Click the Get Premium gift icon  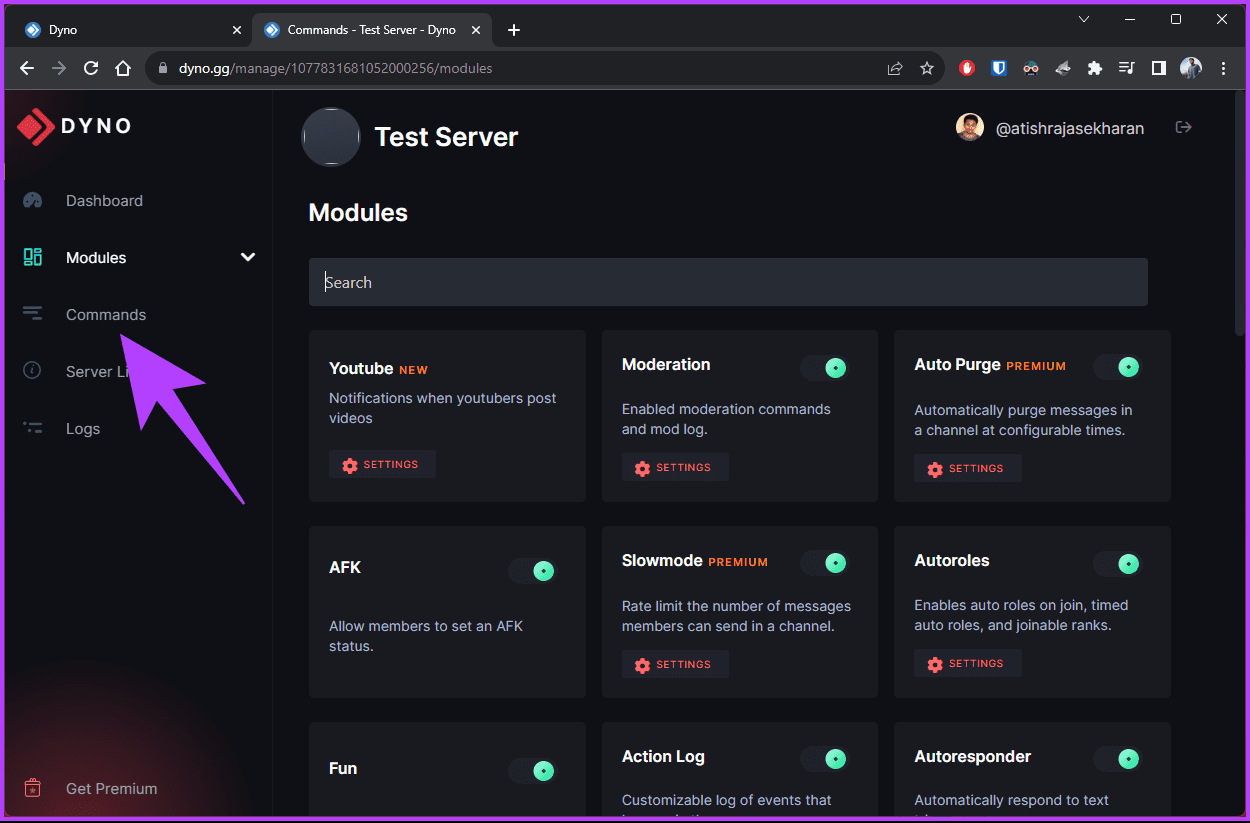pyautogui.click(x=32, y=788)
